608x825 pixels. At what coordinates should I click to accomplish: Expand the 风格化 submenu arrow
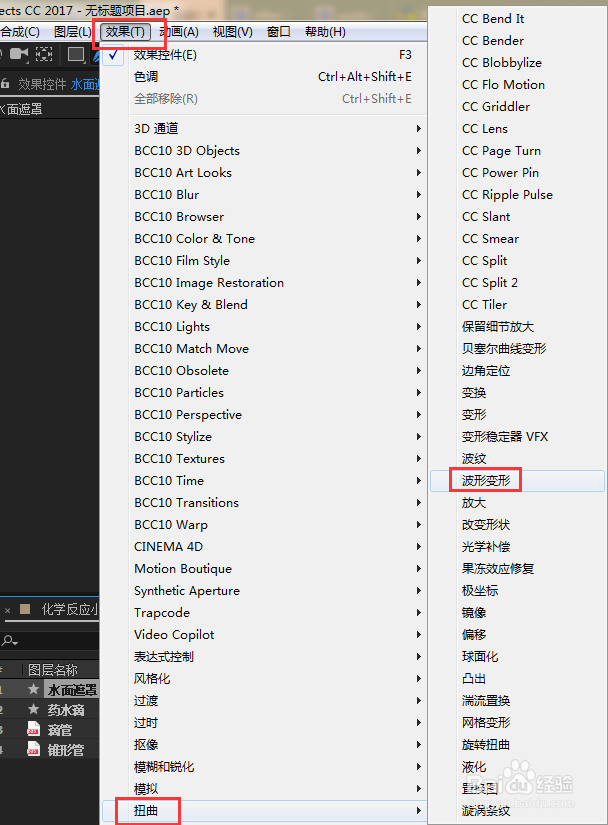point(419,679)
